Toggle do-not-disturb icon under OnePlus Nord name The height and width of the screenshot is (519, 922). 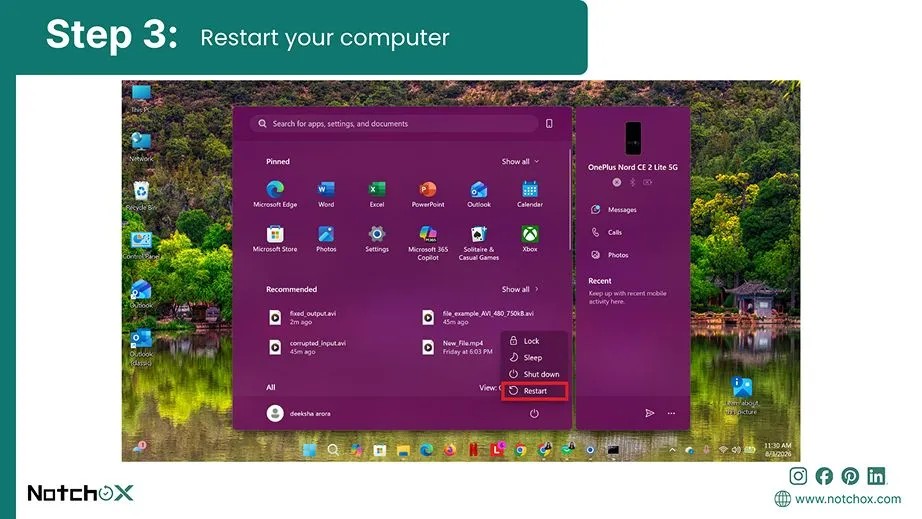coord(617,182)
